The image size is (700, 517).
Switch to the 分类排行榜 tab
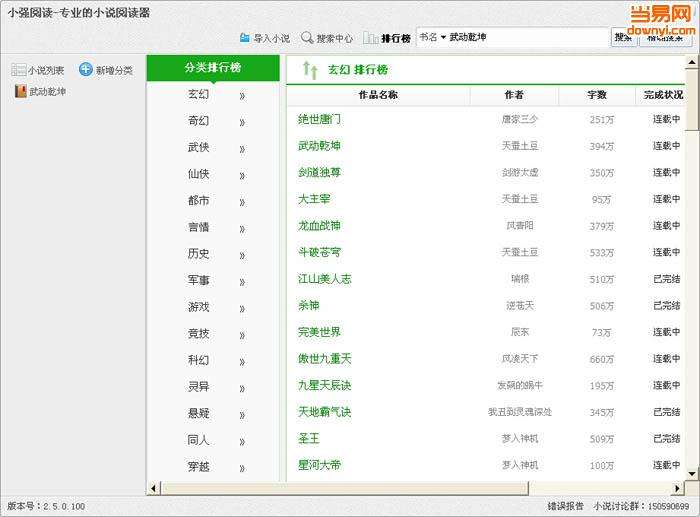(212, 68)
